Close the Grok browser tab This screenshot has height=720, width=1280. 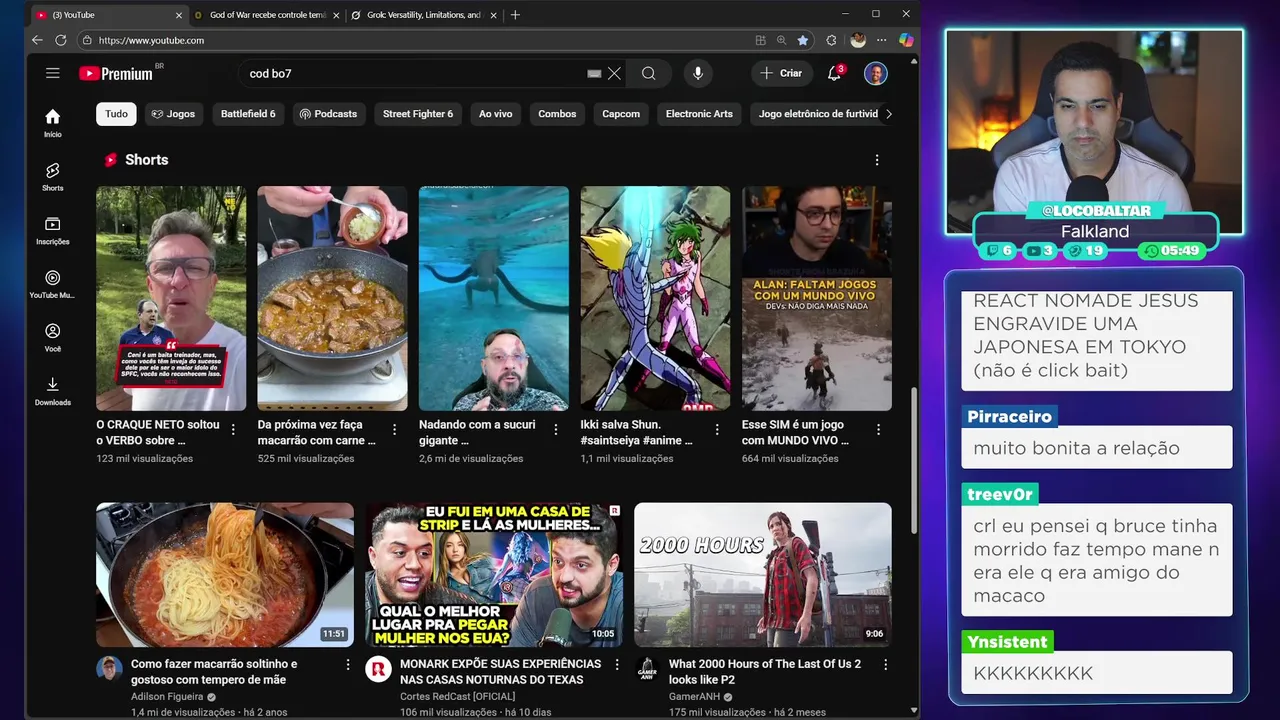pyautogui.click(x=494, y=15)
